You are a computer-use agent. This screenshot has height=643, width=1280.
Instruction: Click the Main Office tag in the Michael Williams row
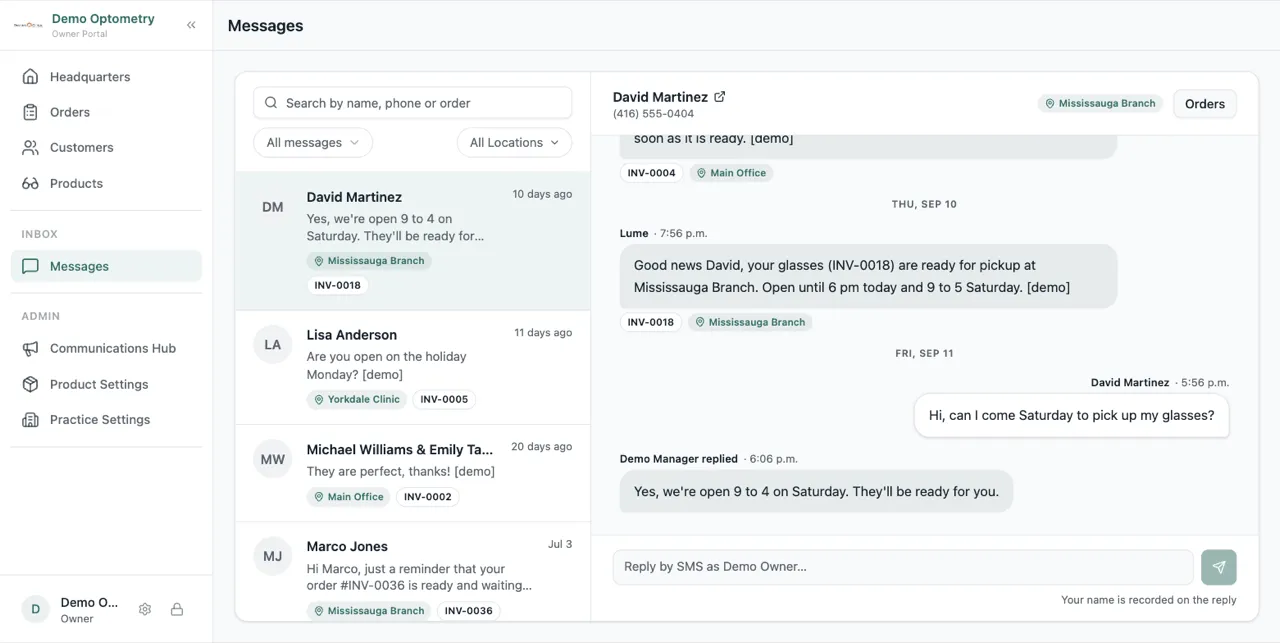point(349,497)
